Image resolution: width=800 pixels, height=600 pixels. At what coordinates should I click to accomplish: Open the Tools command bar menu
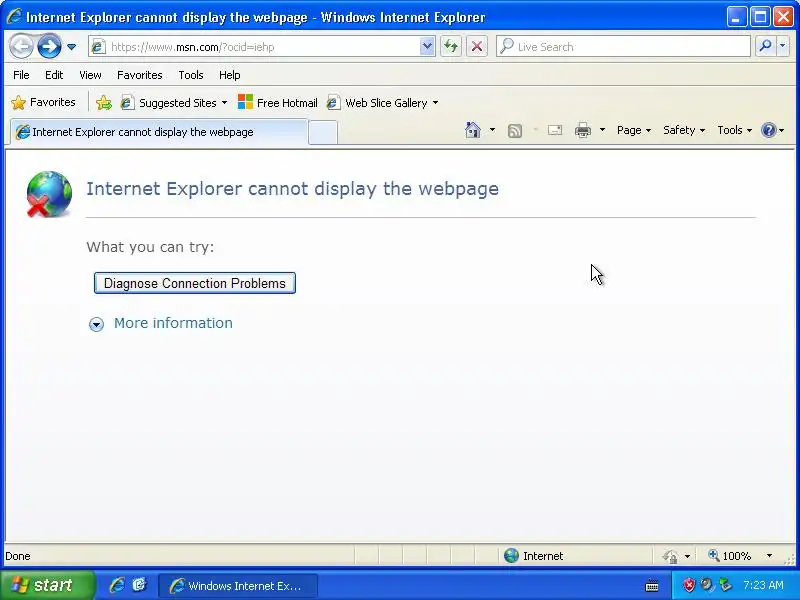(734, 130)
